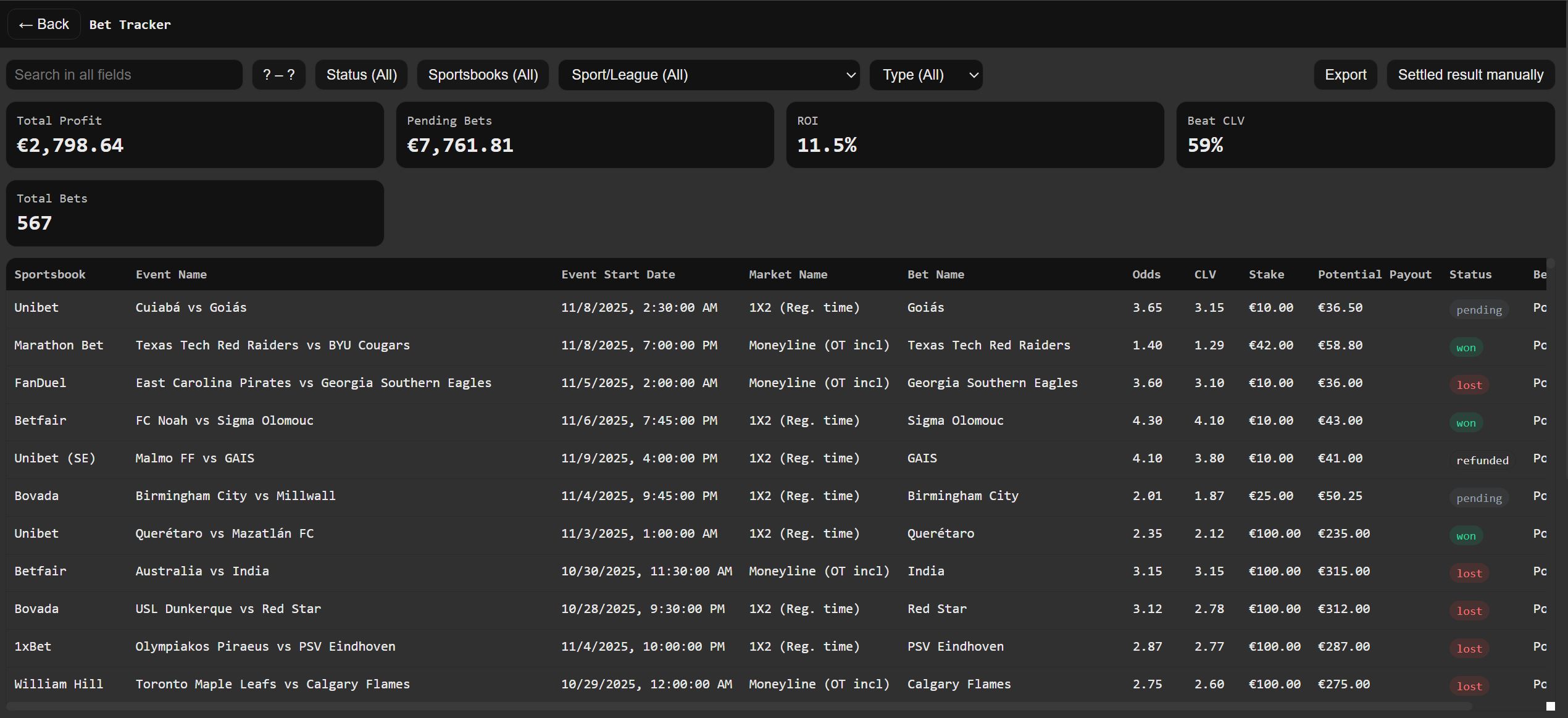
Task: Sort by the Sportsbook column header
Action: point(50,275)
